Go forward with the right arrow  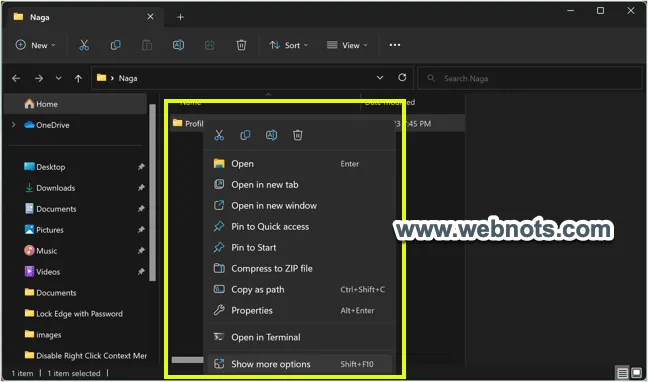tap(39, 78)
